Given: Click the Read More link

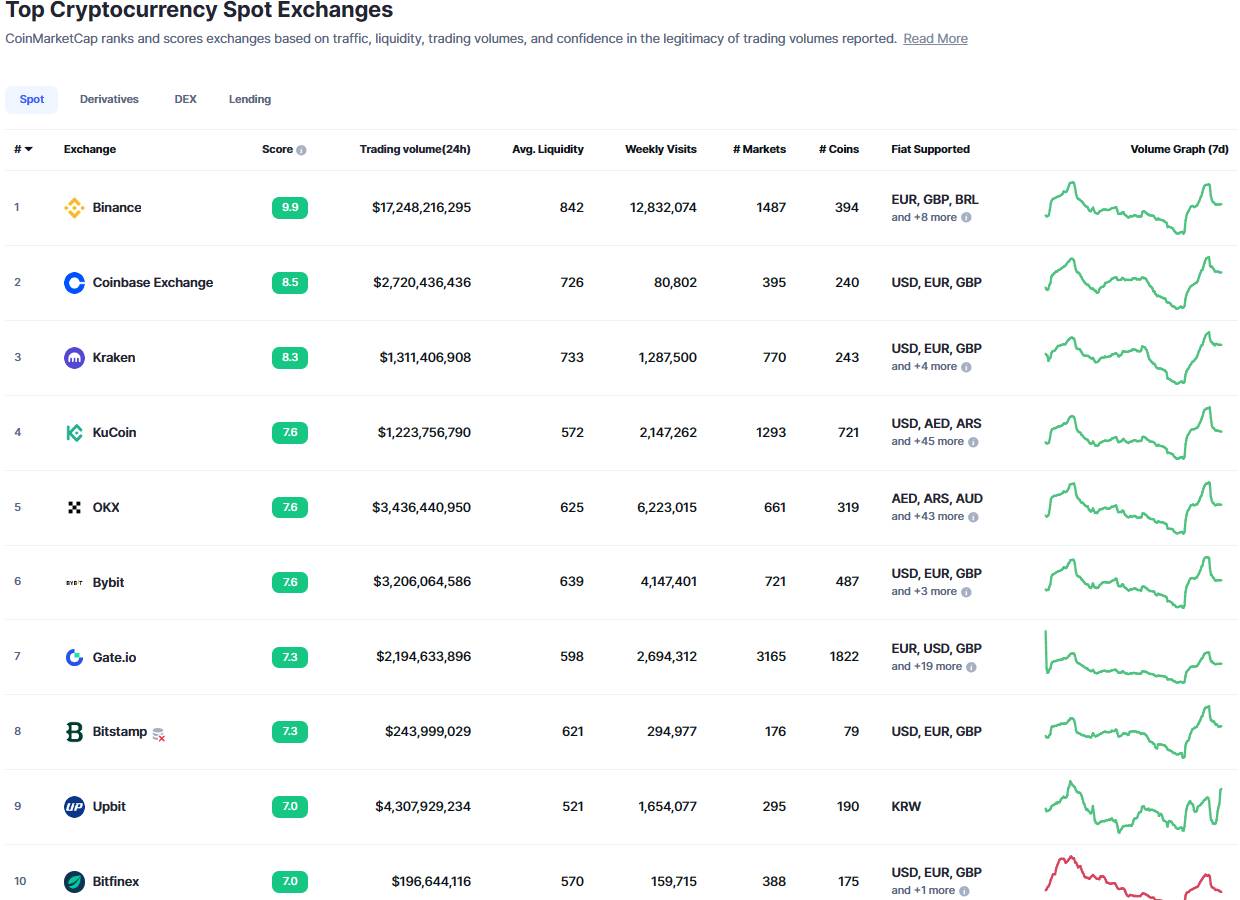Looking at the screenshot, I should [935, 38].
